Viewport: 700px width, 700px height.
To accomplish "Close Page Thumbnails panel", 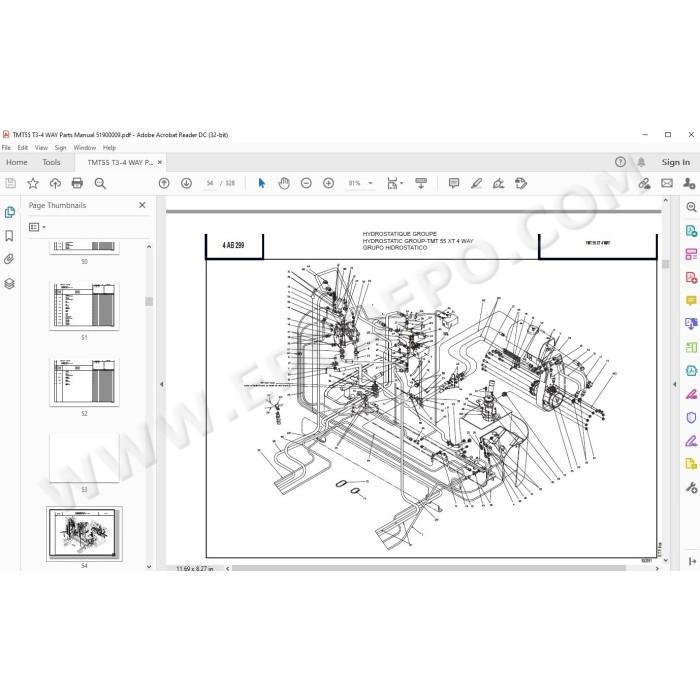I will click(142, 205).
